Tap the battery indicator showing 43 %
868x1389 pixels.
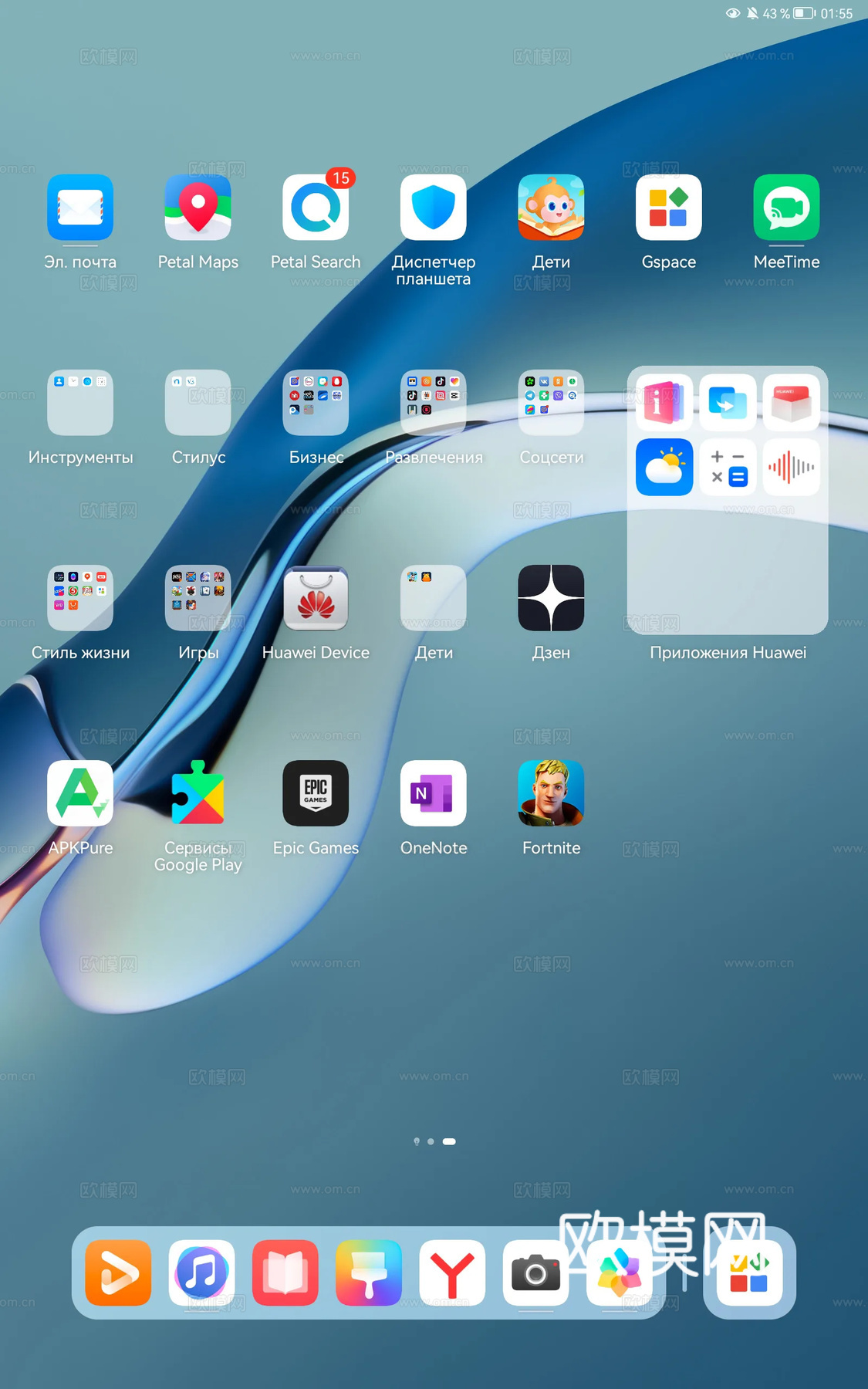click(789, 13)
